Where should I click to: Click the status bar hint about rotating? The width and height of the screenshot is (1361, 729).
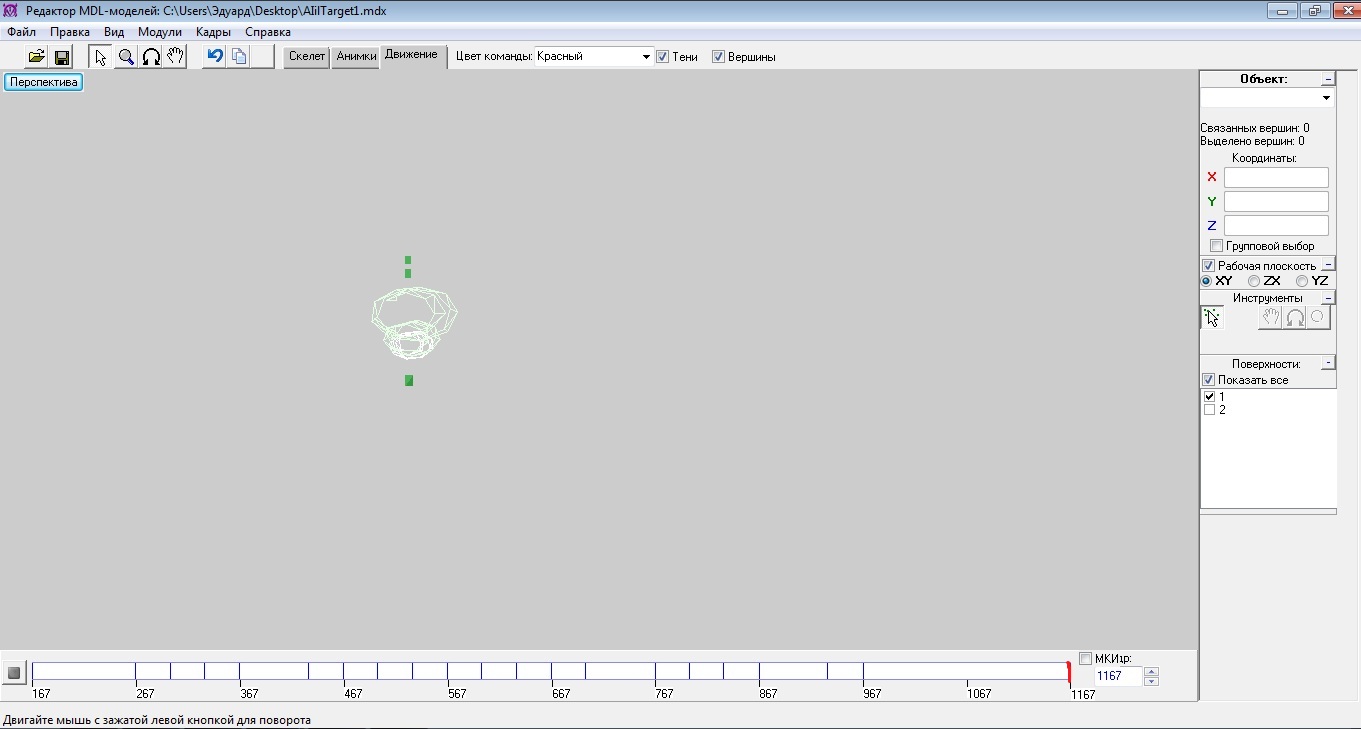click(157, 719)
